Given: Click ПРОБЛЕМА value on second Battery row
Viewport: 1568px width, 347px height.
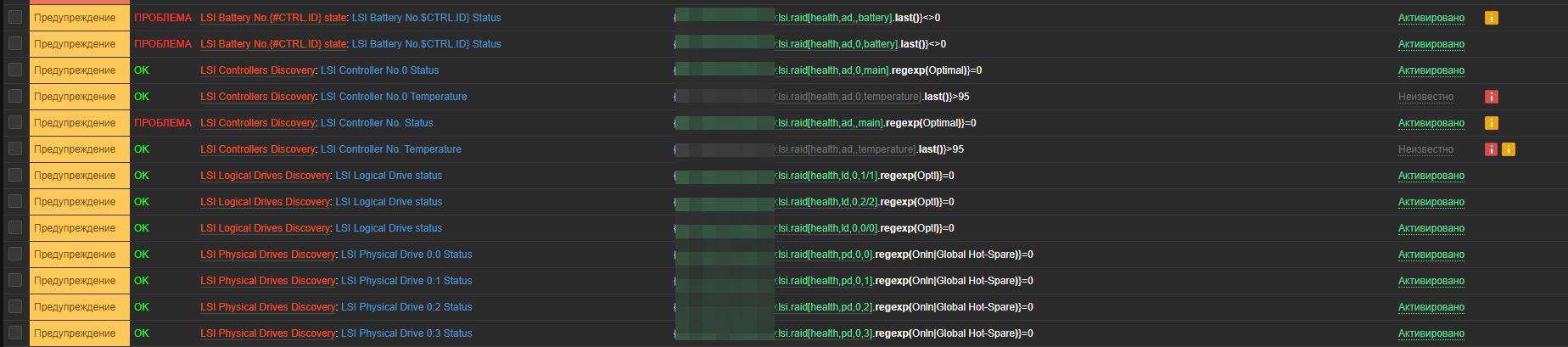Looking at the screenshot, I should tap(163, 44).
